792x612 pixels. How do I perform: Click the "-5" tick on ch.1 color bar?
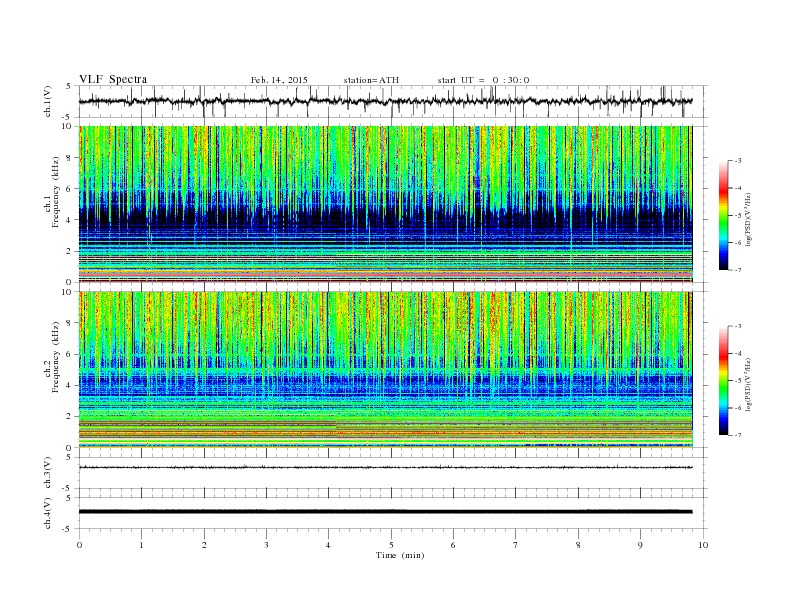click(737, 216)
